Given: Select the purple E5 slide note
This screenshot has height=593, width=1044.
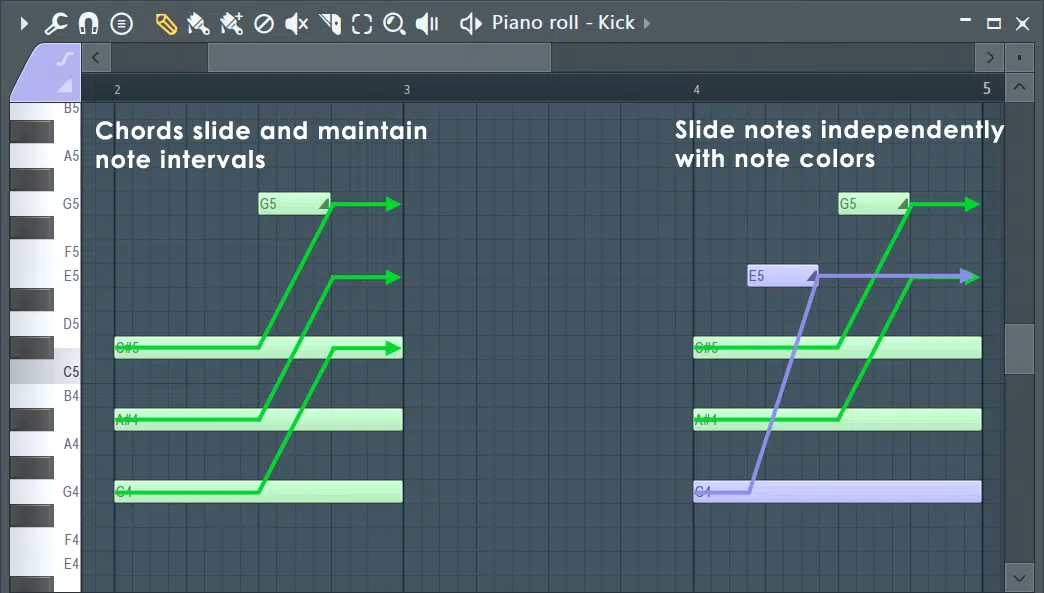Looking at the screenshot, I should [782, 276].
